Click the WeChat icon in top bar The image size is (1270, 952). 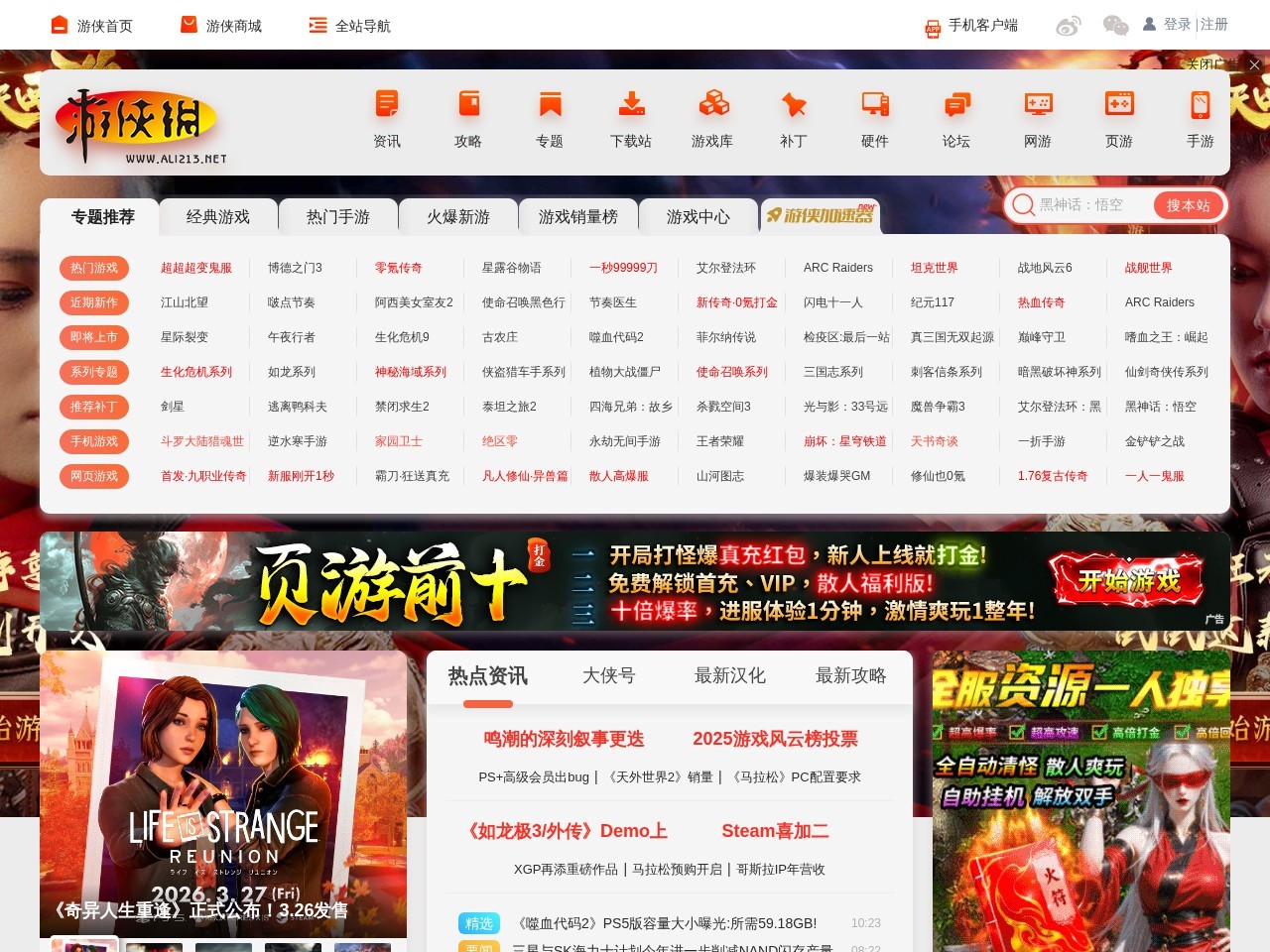click(1115, 26)
